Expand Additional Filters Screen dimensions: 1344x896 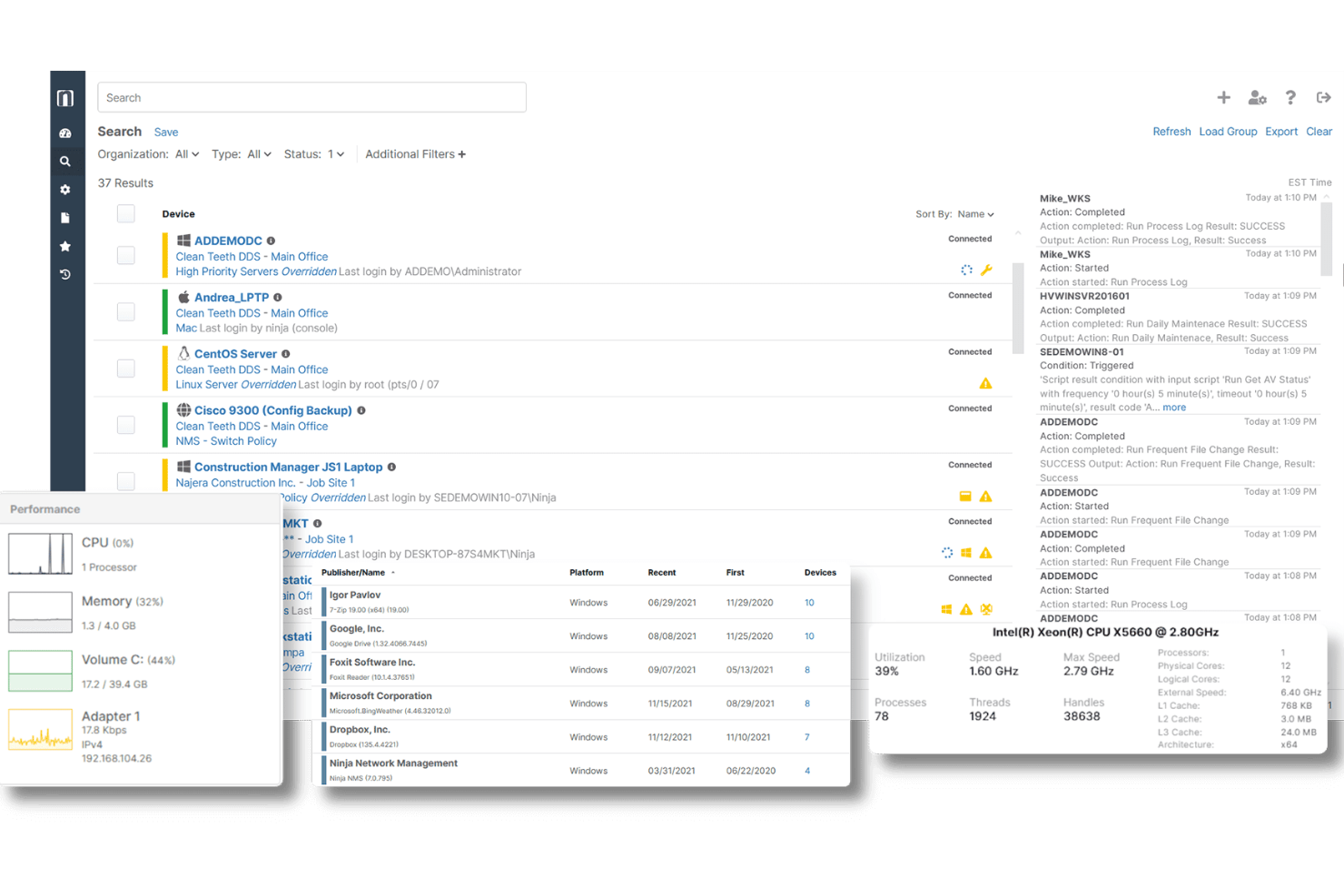click(416, 154)
